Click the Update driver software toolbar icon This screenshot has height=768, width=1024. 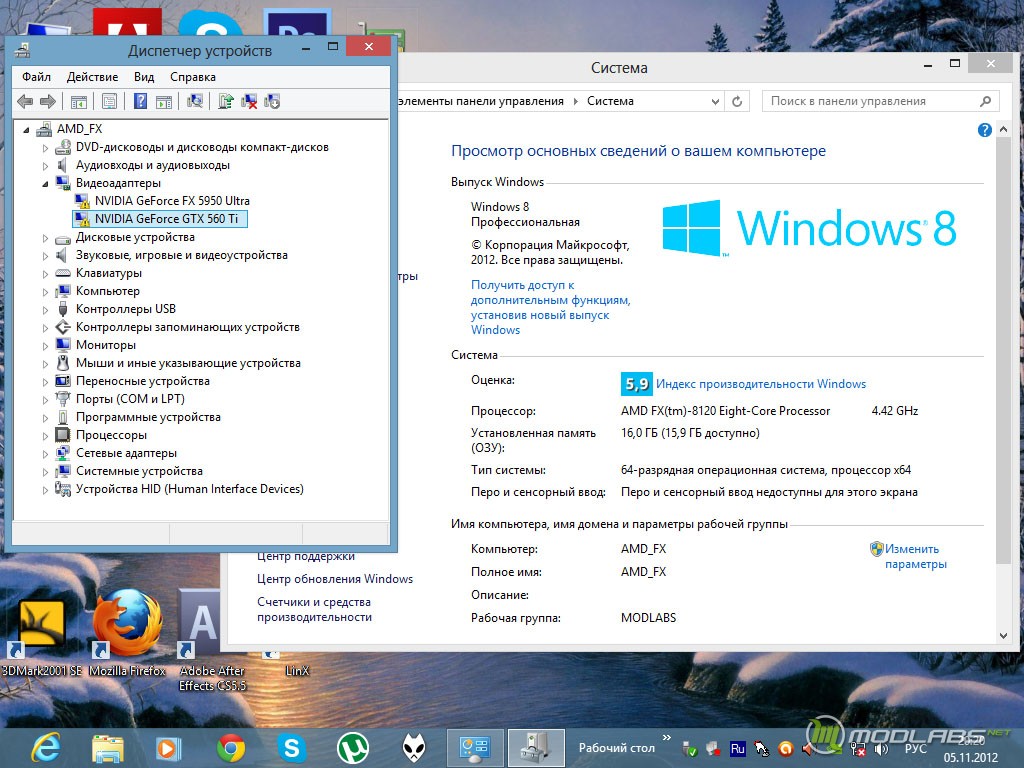(x=226, y=101)
